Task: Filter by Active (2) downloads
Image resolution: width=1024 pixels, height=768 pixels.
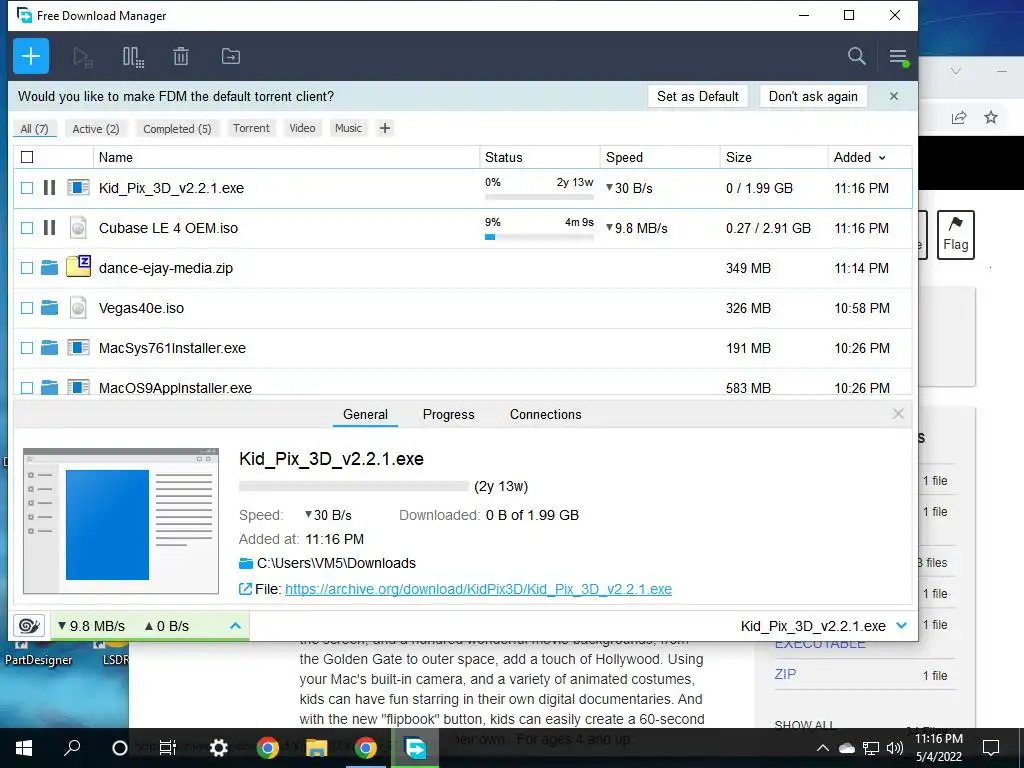Action: coord(96,129)
